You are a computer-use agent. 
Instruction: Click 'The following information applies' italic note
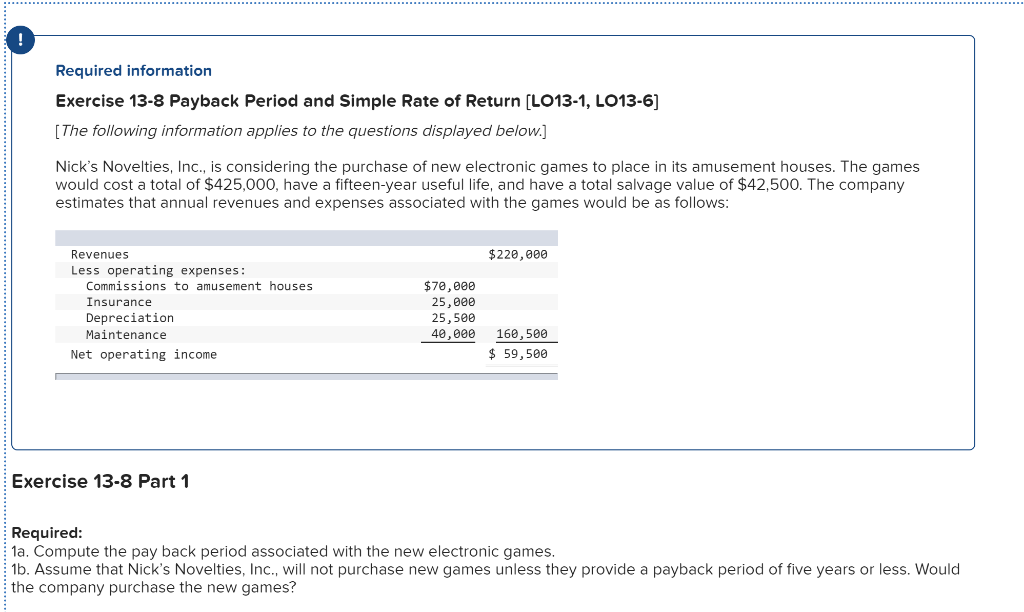[x=300, y=131]
